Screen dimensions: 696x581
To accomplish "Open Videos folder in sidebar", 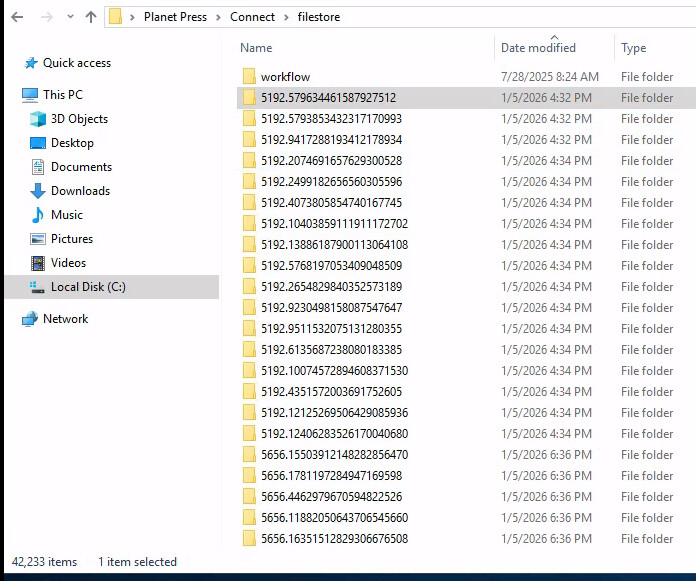I will click(68, 263).
